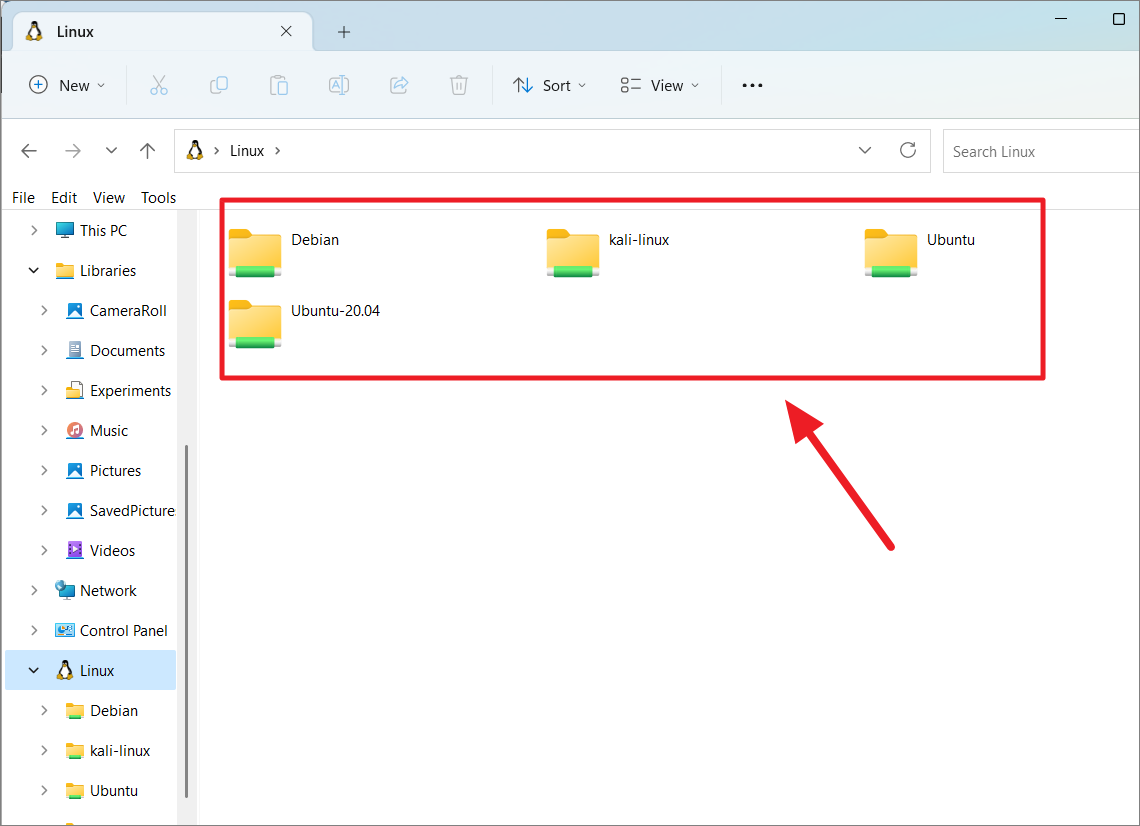Click the navigation pane scrollbar
The width and height of the screenshot is (1140, 826).
pyautogui.click(x=186, y=621)
